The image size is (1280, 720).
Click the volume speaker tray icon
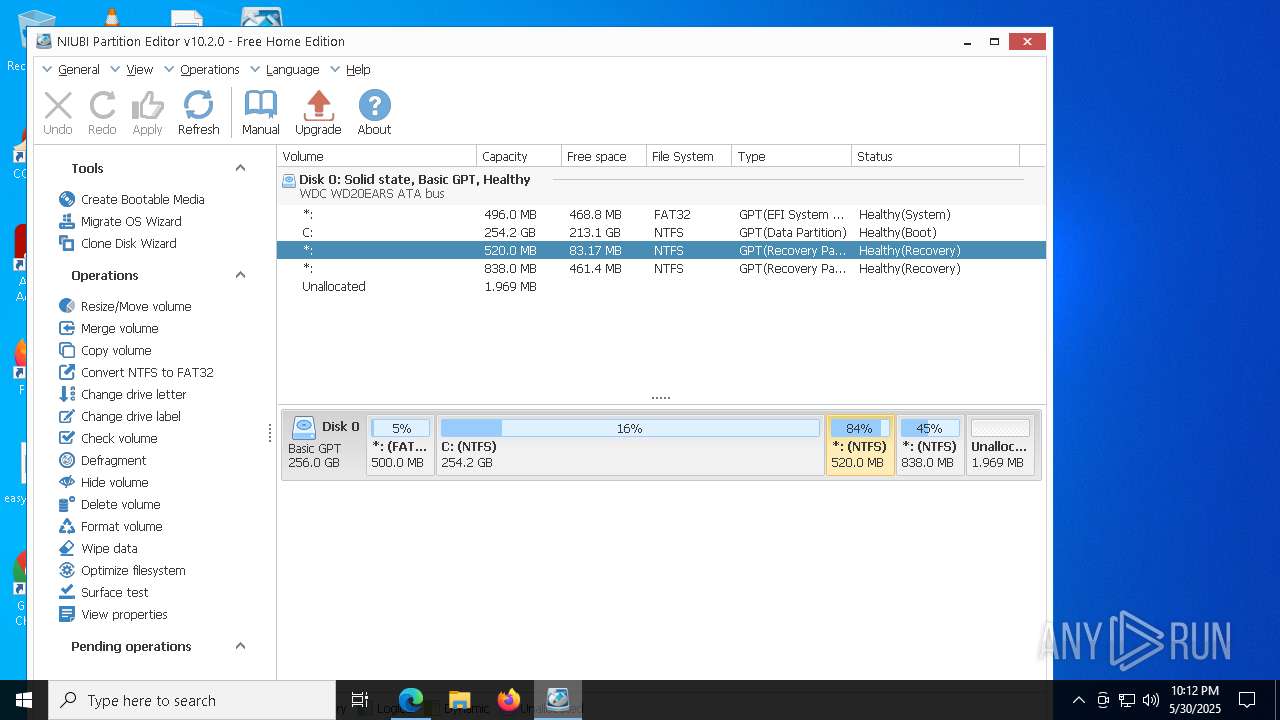[1150, 700]
